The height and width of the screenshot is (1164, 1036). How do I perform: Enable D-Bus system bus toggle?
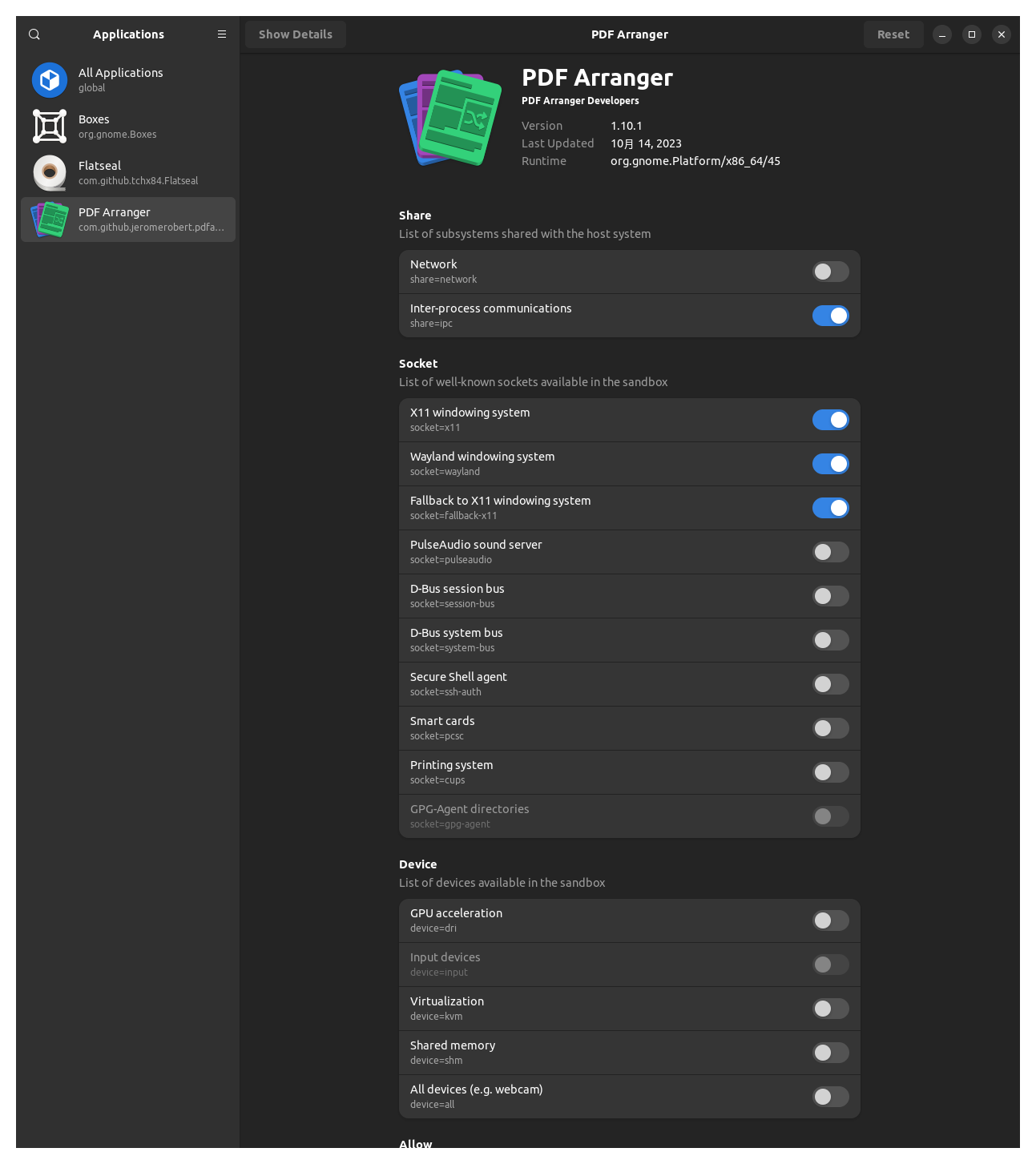pyautogui.click(x=831, y=640)
